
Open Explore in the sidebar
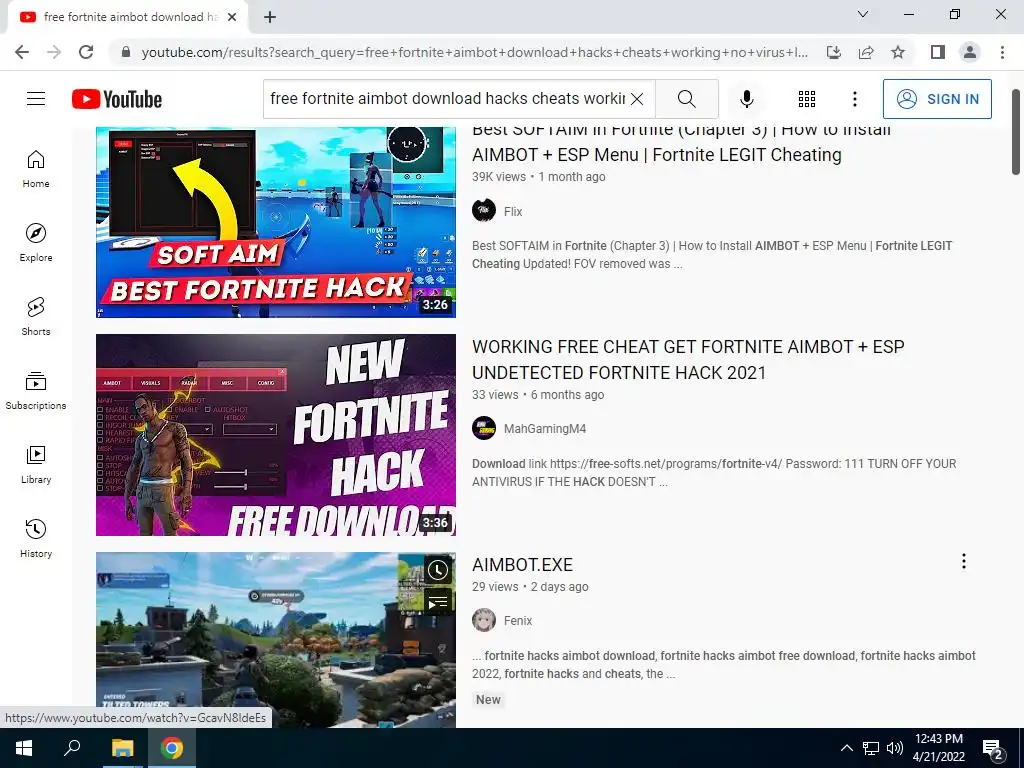tap(36, 243)
